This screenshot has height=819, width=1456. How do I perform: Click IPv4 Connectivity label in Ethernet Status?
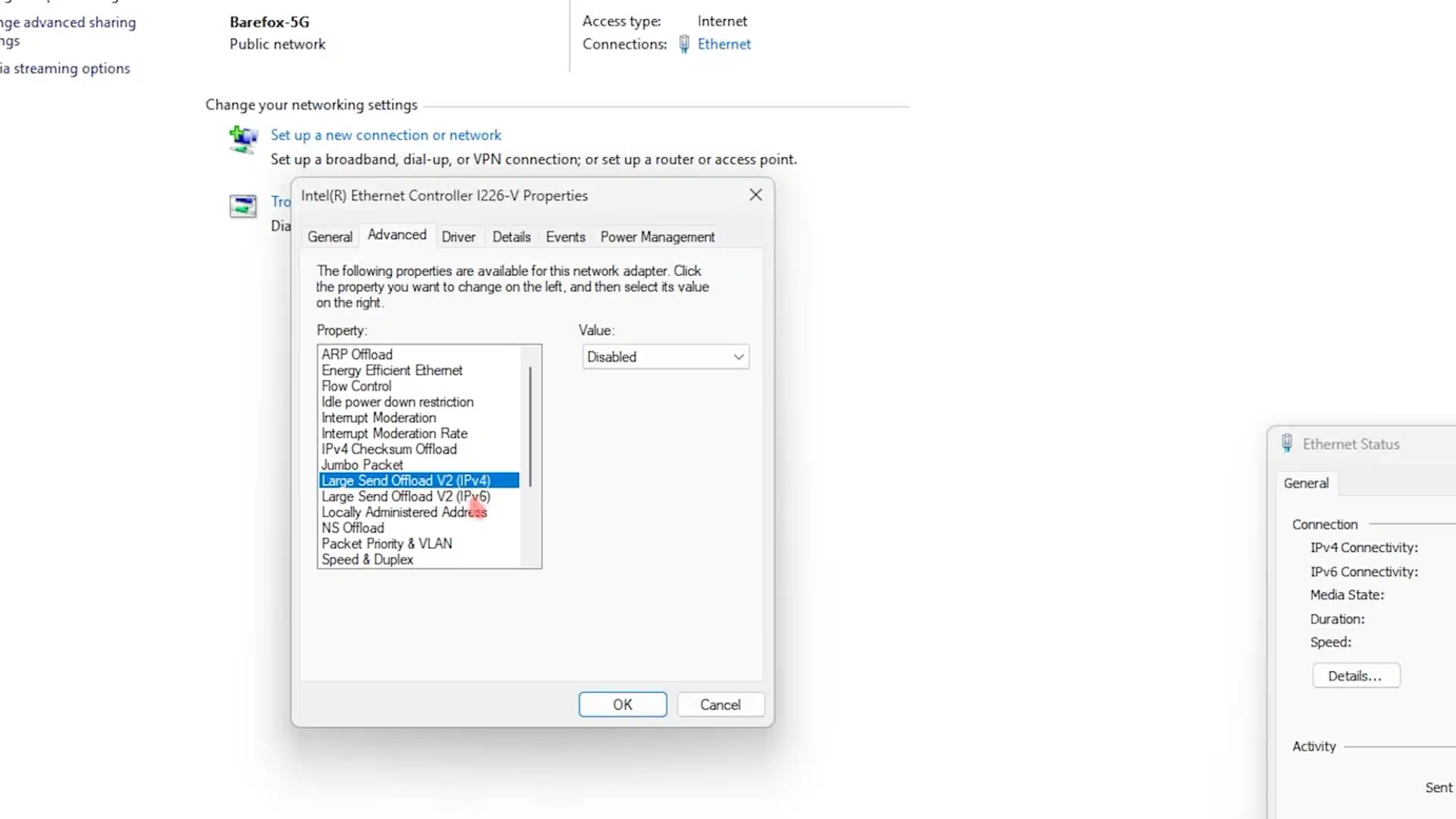pos(1363,548)
